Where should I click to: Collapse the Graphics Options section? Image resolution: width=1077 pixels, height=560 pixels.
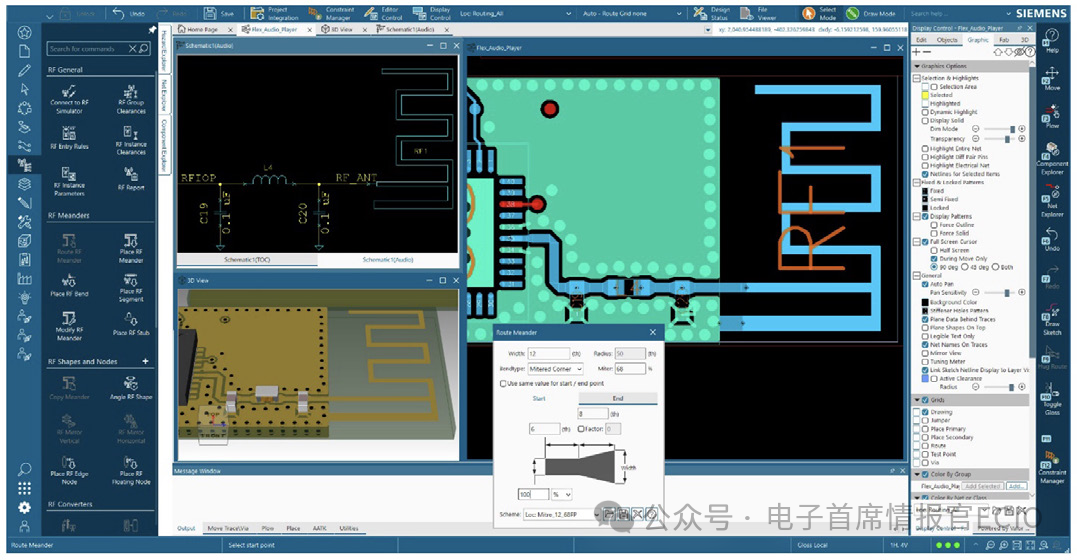pyautogui.click(x=917, y=67)
